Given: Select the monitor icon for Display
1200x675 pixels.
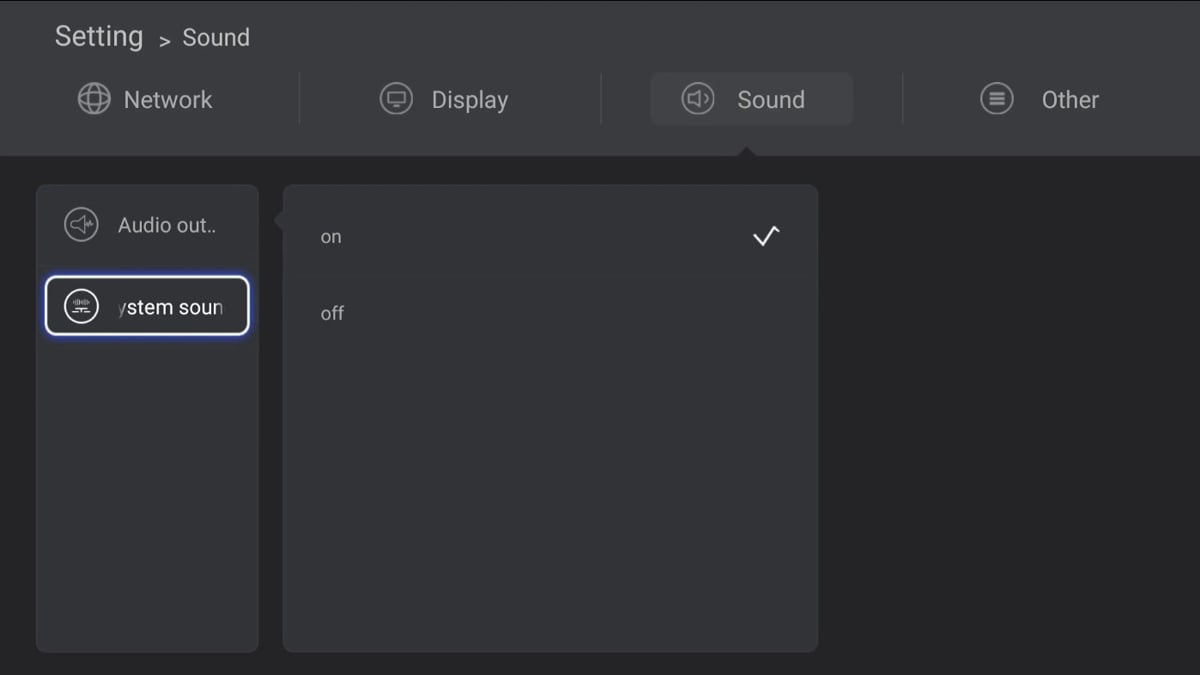Looking at the screenshot, I should click(397, 99).
